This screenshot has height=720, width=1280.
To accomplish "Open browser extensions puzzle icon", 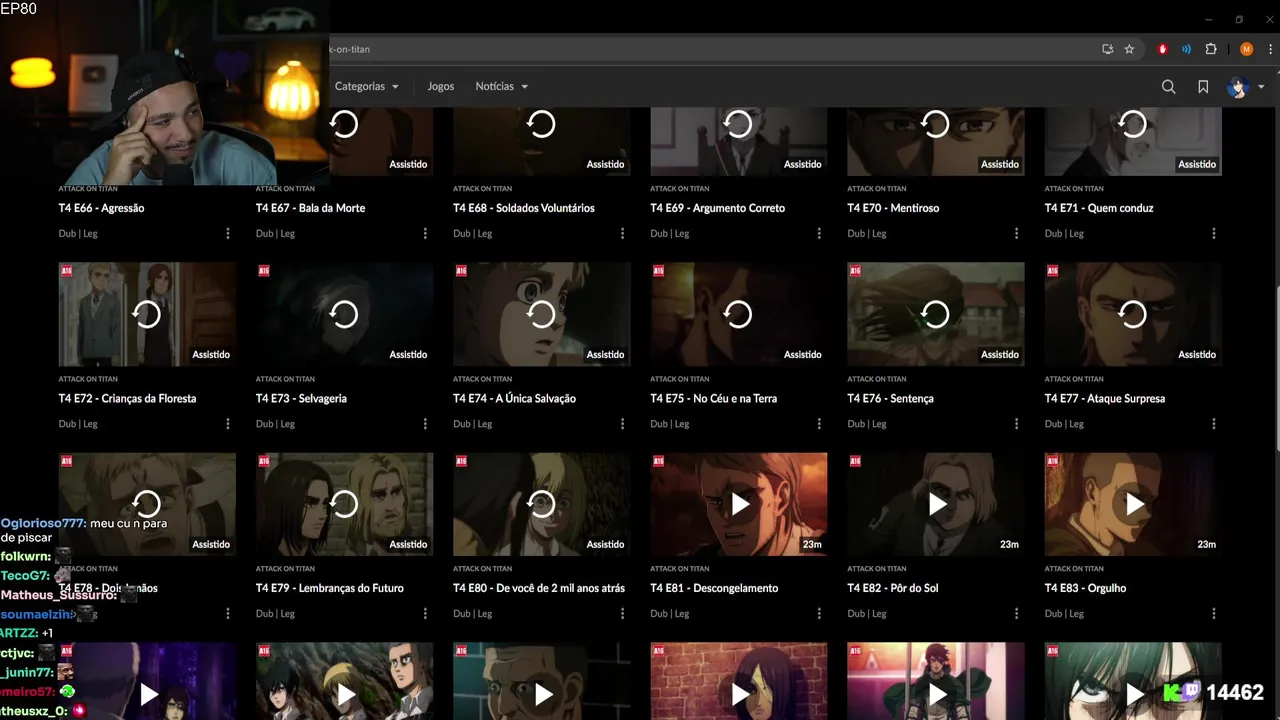I will (1211, 49).
